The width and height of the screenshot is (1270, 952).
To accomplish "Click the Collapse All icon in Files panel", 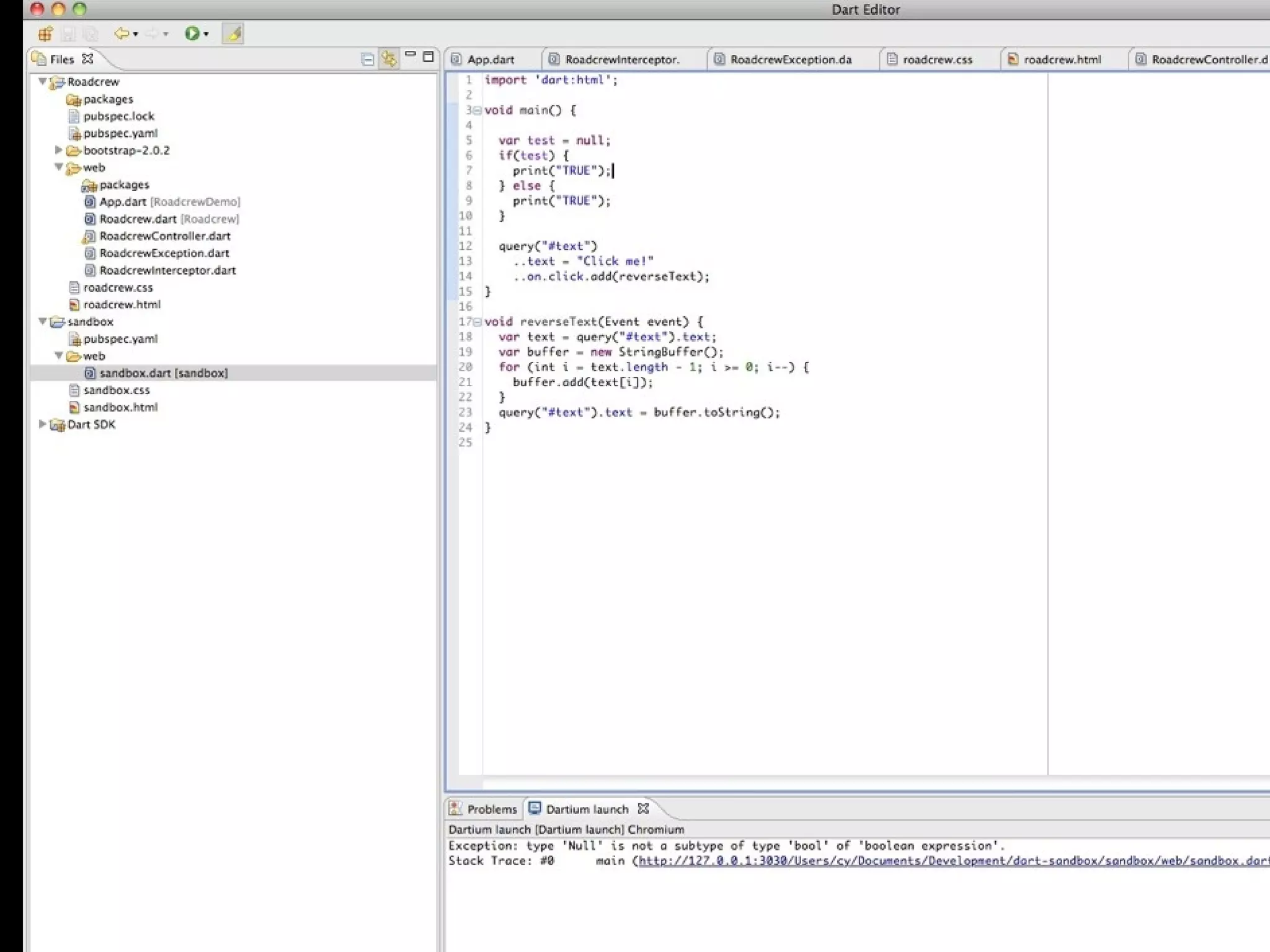I will pyautogui.click(x=367, y=59).
